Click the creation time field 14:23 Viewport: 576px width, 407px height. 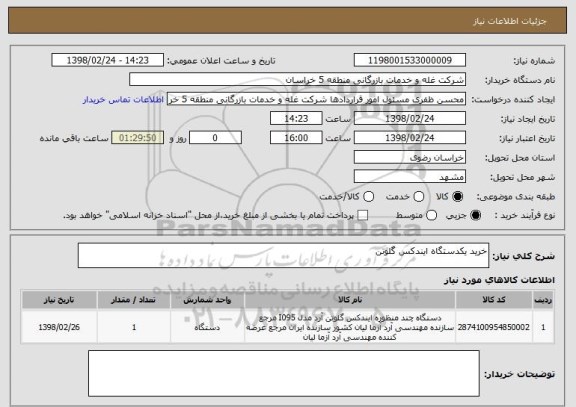[296, 119]
